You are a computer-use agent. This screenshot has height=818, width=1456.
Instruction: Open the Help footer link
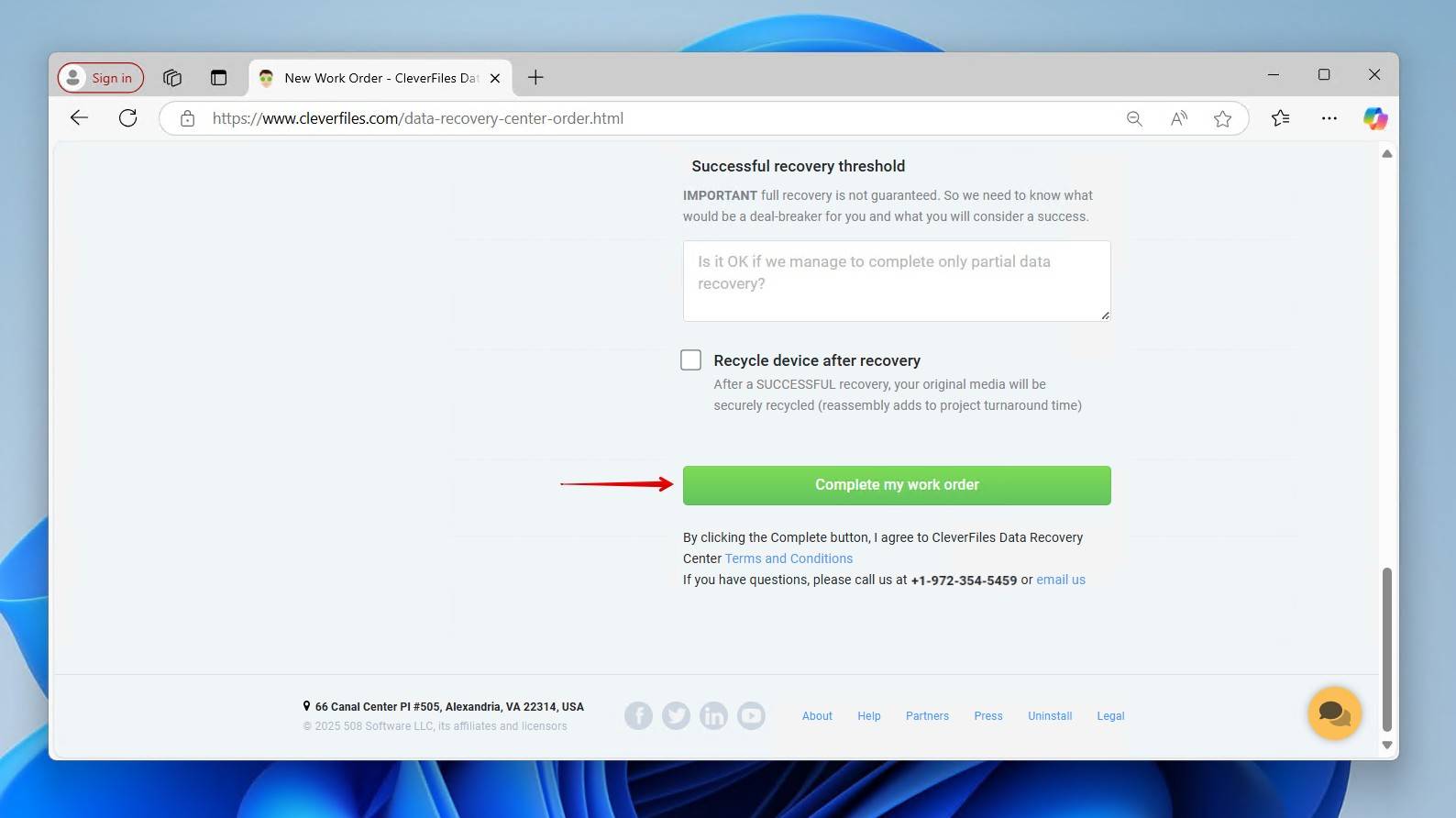[869, 716]
